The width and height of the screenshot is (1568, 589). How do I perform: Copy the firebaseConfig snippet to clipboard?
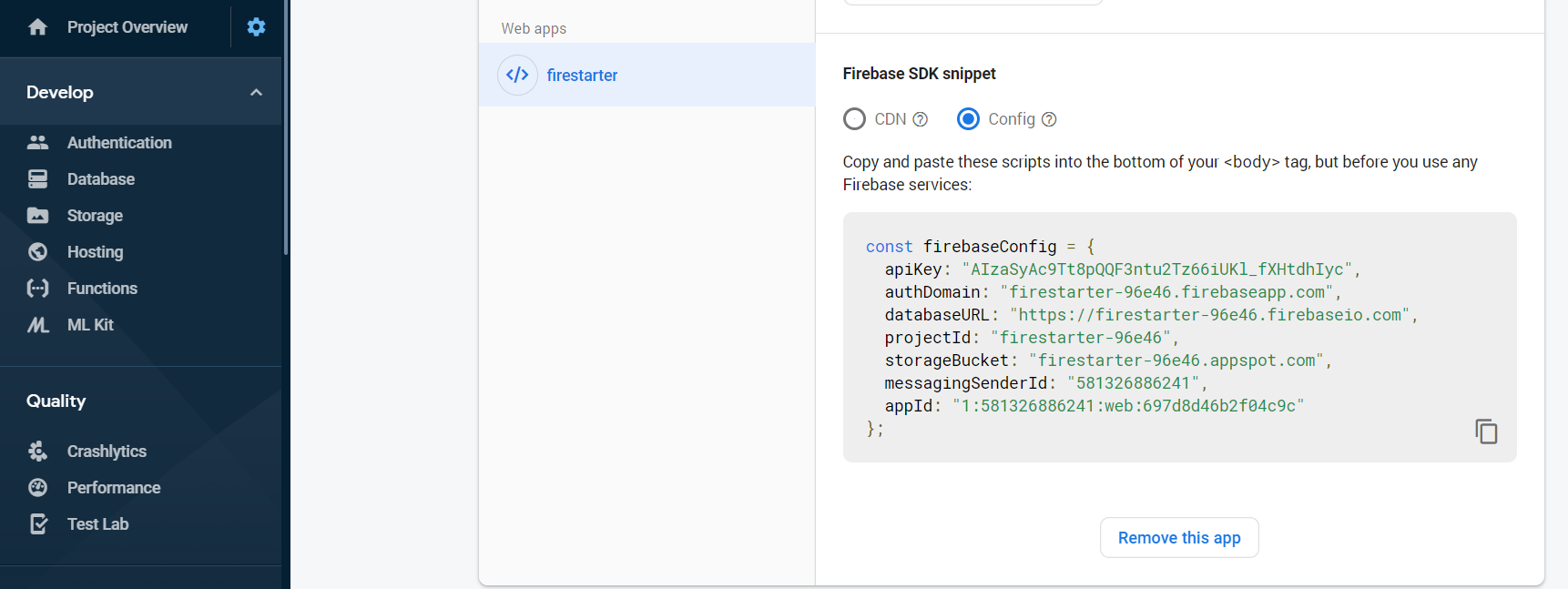click(x=1486, y=432)
